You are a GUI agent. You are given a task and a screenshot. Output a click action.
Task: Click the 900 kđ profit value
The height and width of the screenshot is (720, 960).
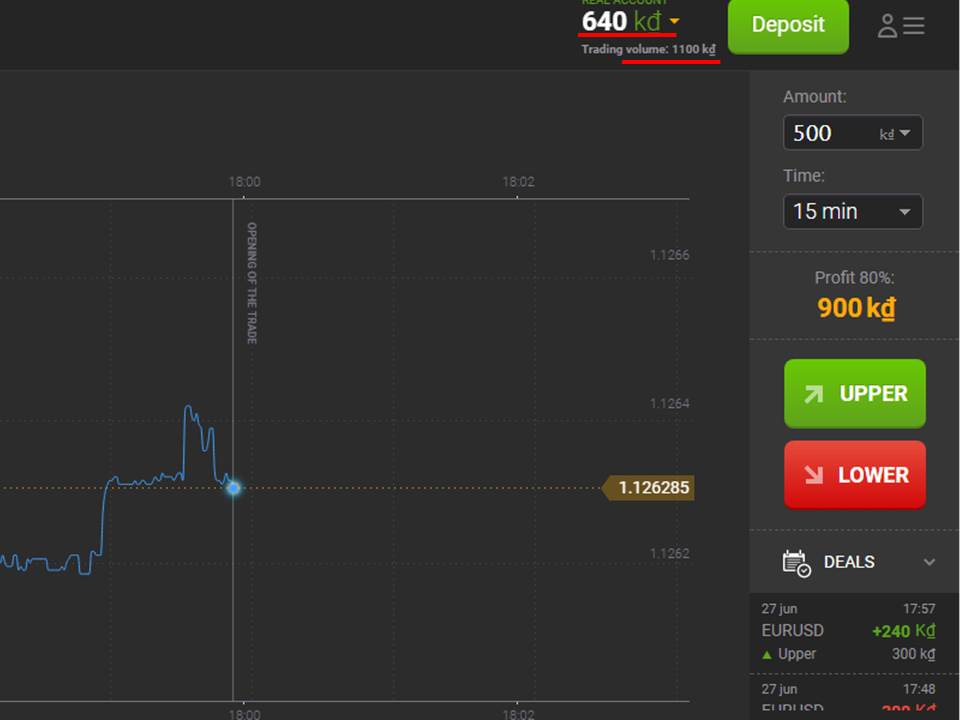tap(856, 308)
